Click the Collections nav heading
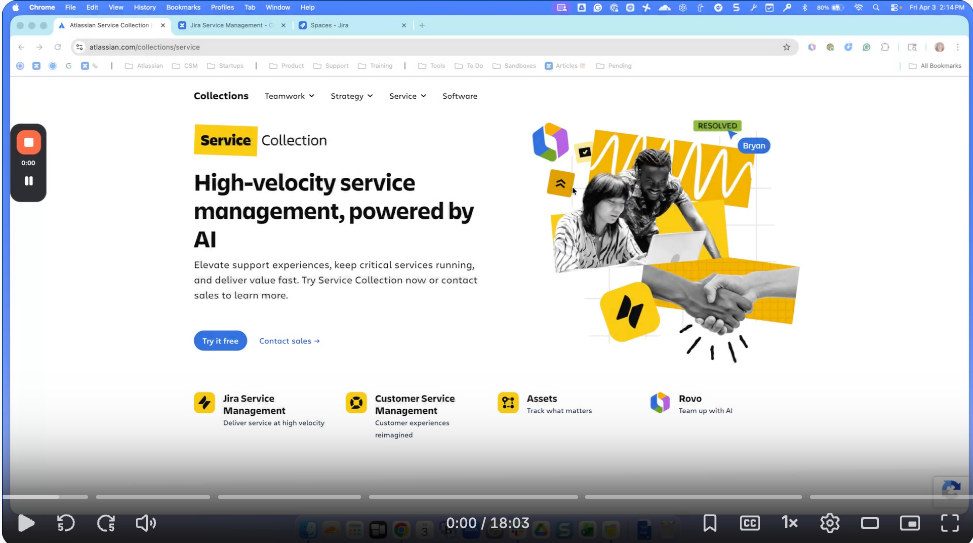The width and height of the screenshot is (973, 543). pos(221,96)
